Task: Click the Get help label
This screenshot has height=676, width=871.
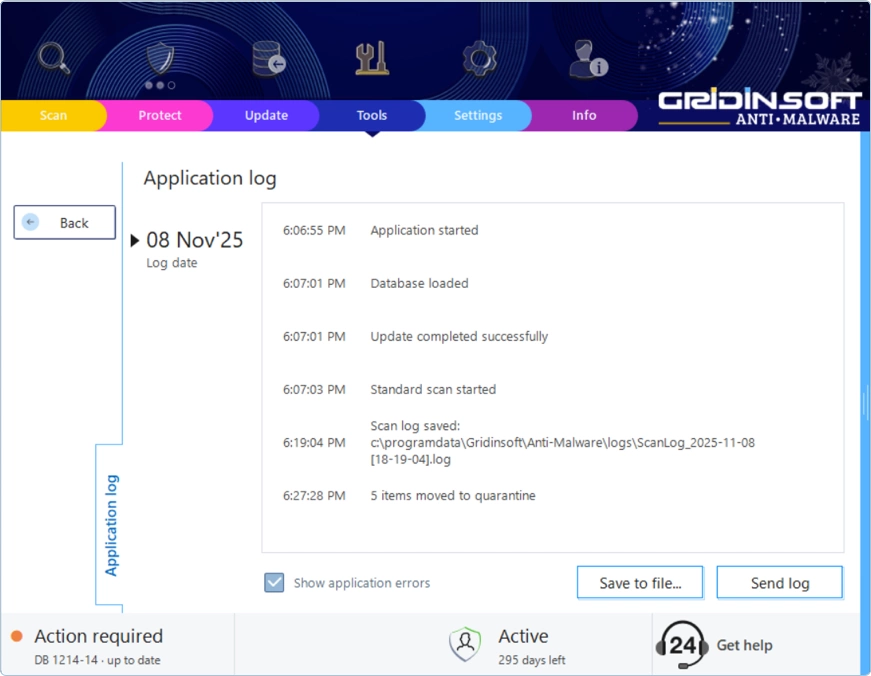Action: click(x=744, y=645)
